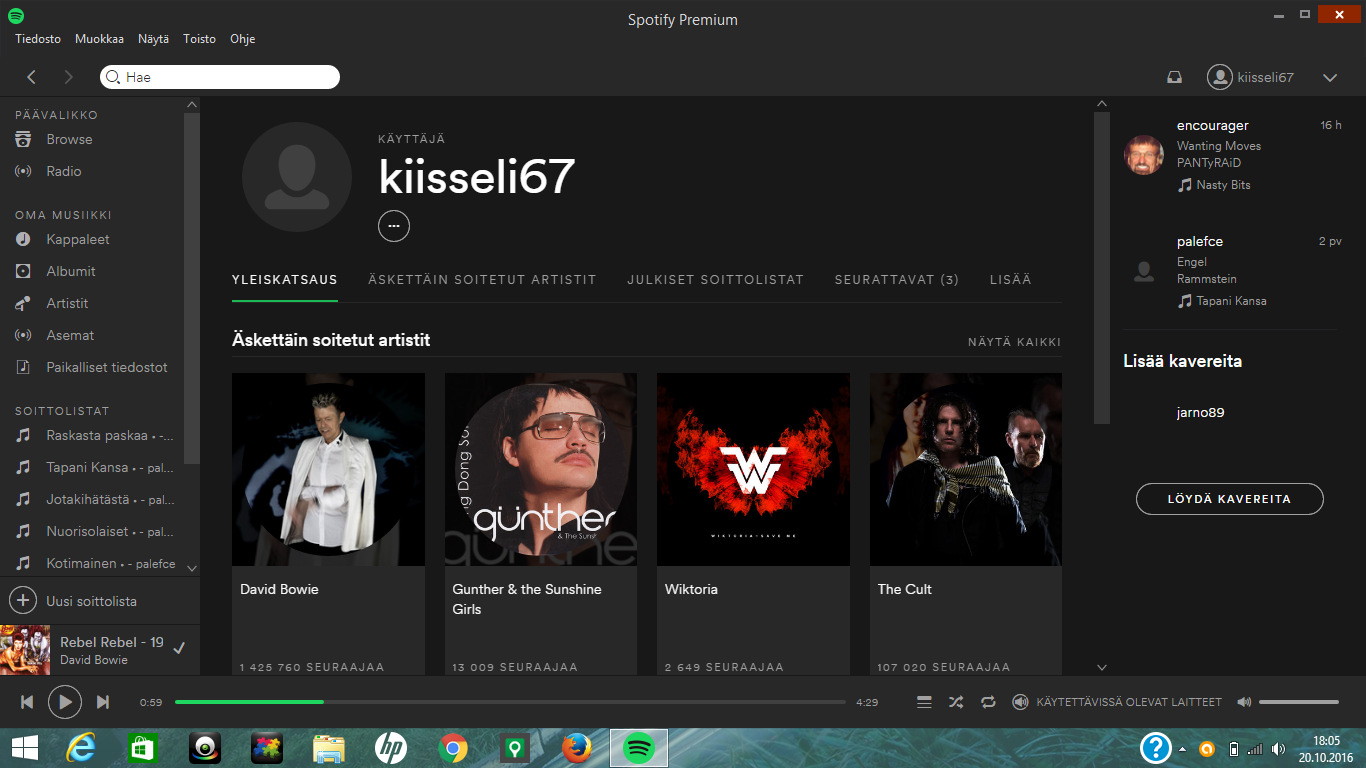Screen dimensions: 1366x768
Task: Open the Ohje menu
Action: (242, 39)
